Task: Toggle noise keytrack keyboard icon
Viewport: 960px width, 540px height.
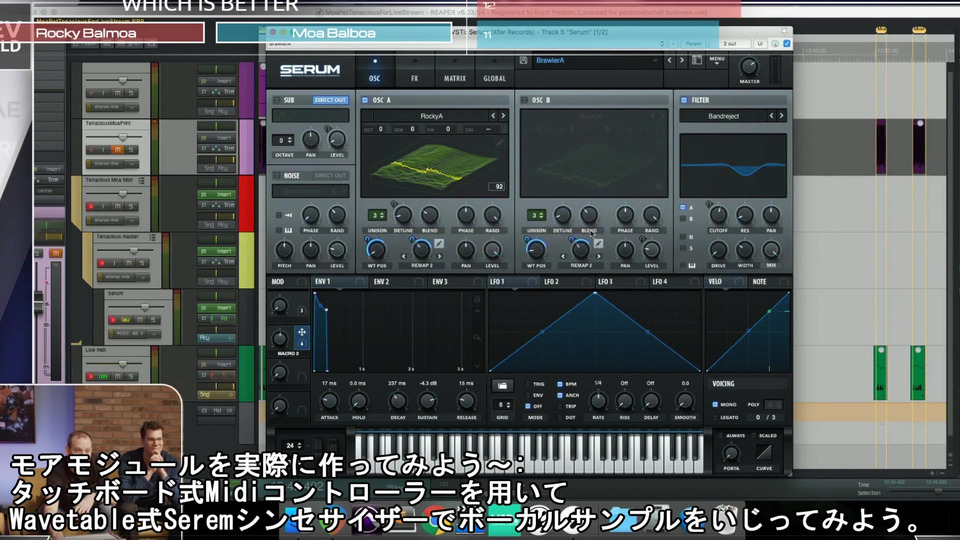Action: [288, 230]
